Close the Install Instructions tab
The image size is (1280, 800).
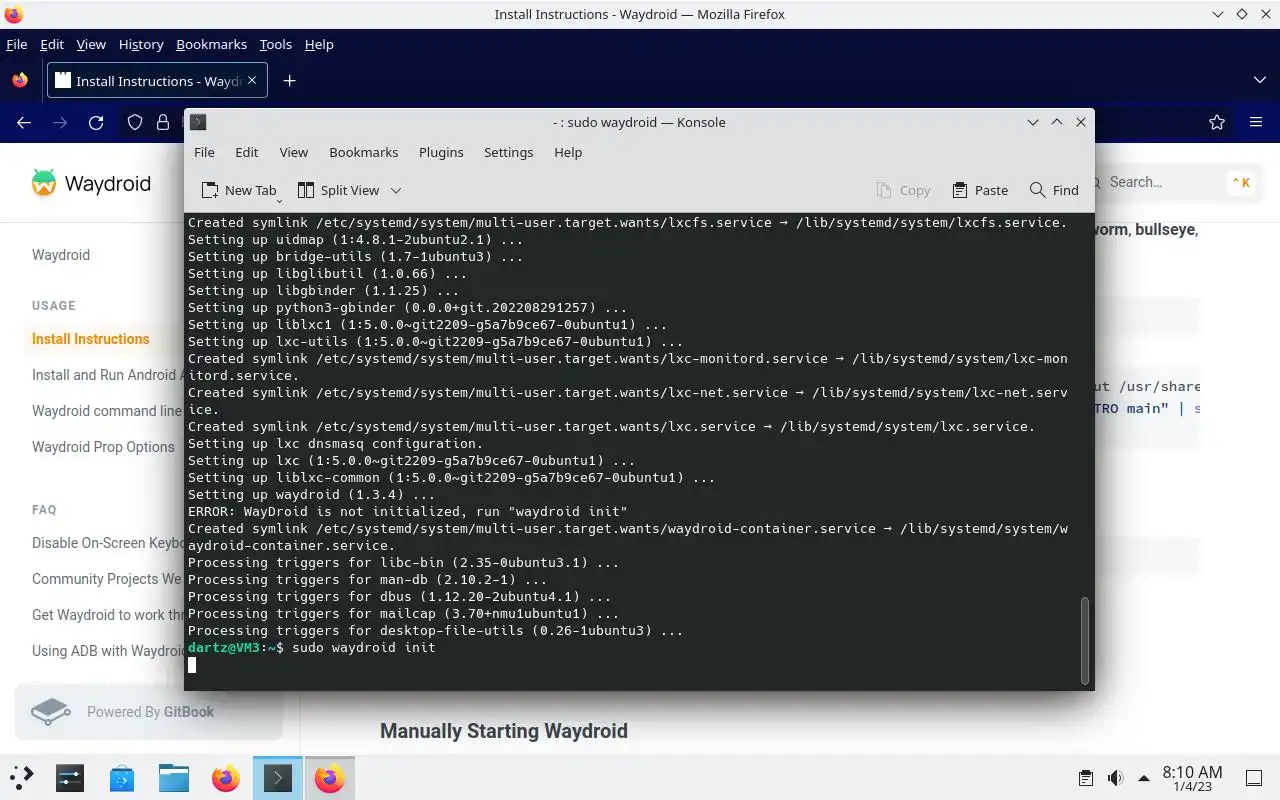tap(252, 80)
